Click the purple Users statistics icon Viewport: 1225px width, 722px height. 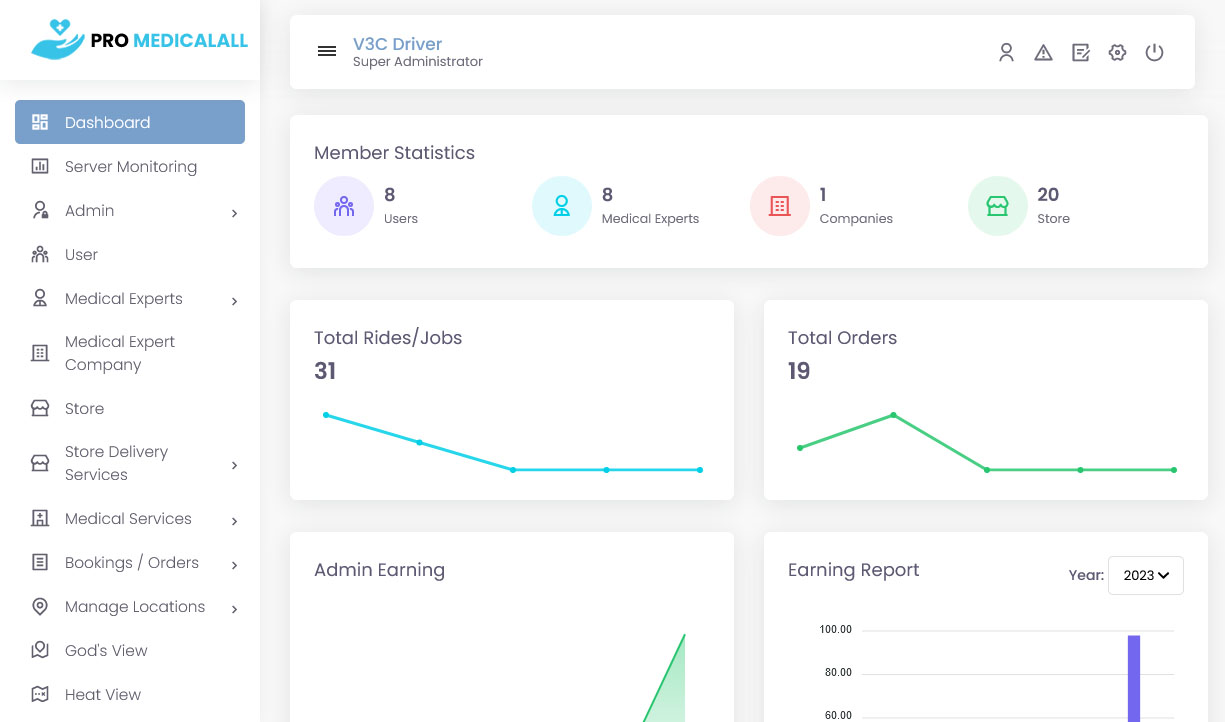(344, 206)
